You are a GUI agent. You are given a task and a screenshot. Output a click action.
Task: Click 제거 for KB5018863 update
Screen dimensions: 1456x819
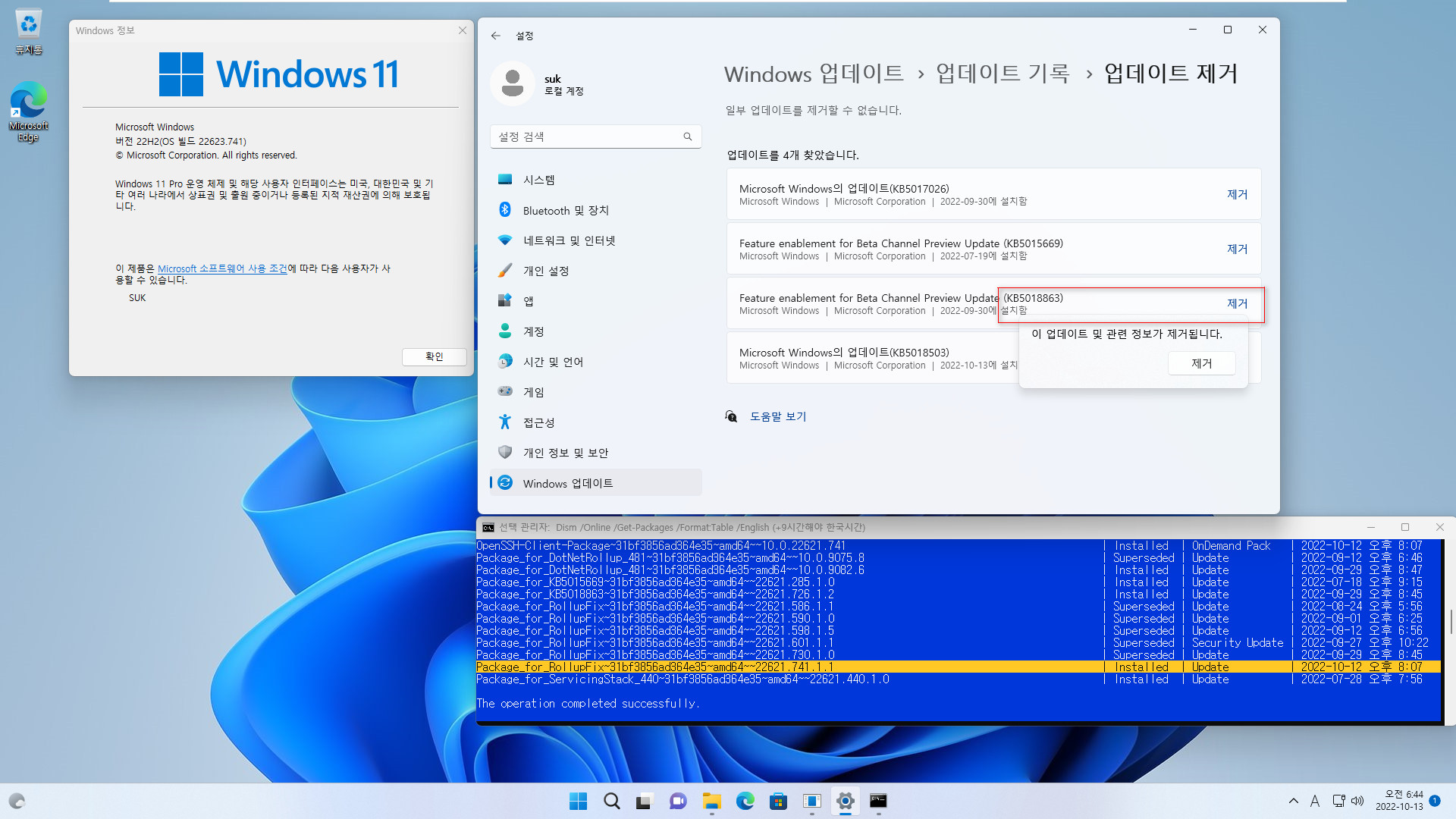[x=1237, y=303]
